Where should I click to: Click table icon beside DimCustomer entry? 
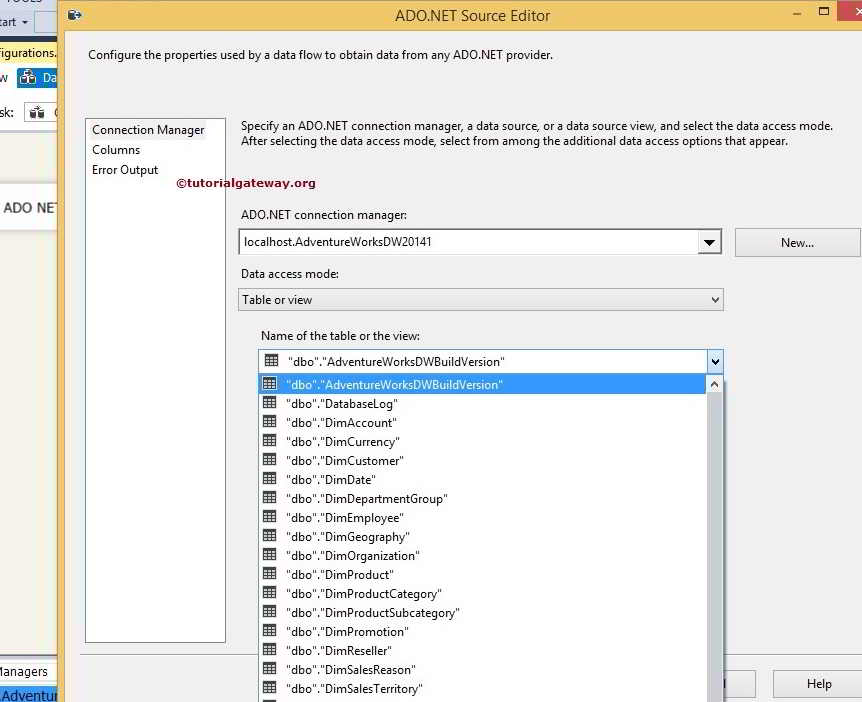269,459
